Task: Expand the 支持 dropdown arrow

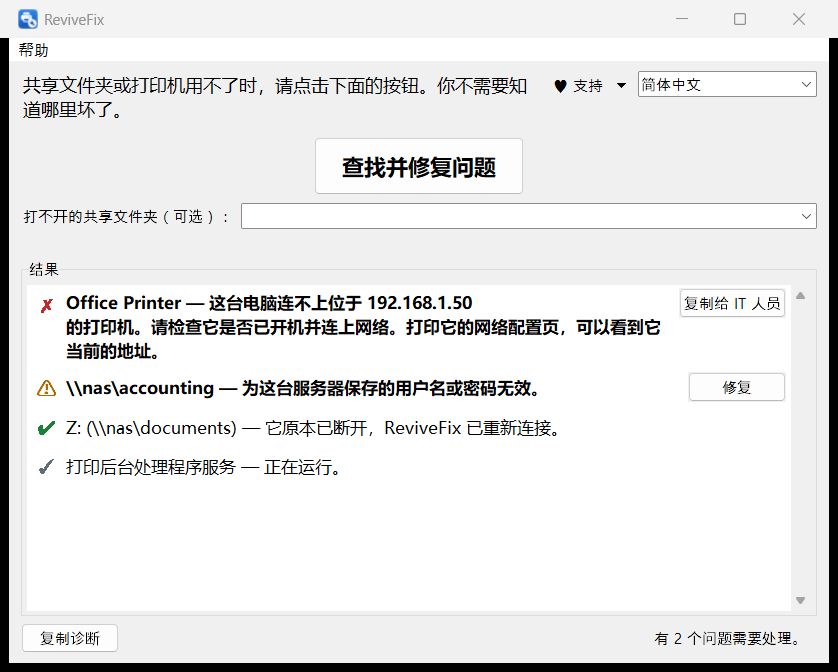Action: coord(621,86)
